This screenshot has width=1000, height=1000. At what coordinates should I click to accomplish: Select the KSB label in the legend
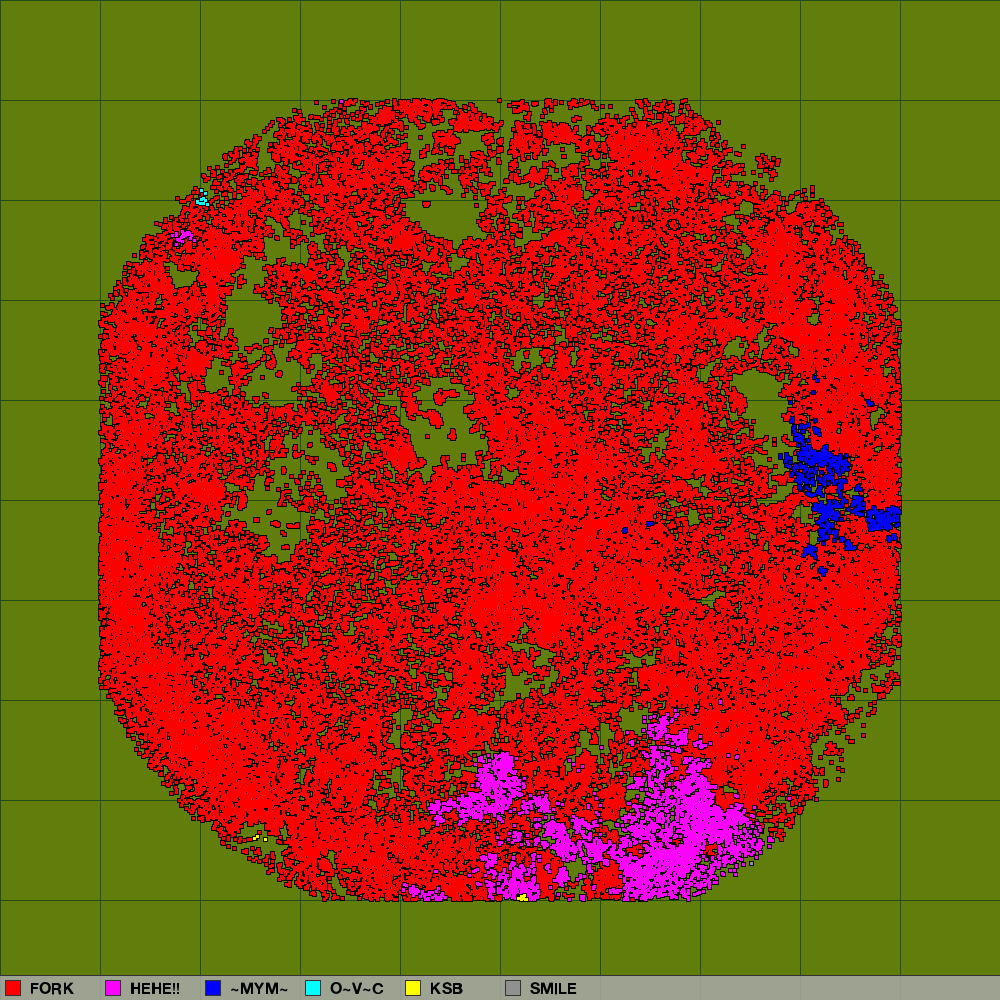(446, 988)
